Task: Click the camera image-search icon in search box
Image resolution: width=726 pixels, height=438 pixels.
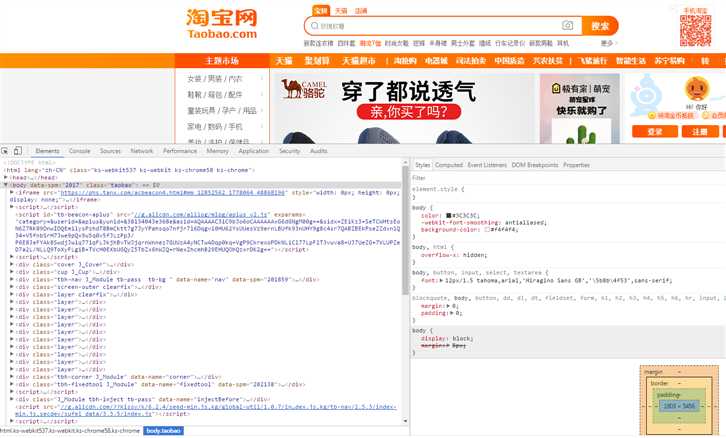Action: click(567, 25)
